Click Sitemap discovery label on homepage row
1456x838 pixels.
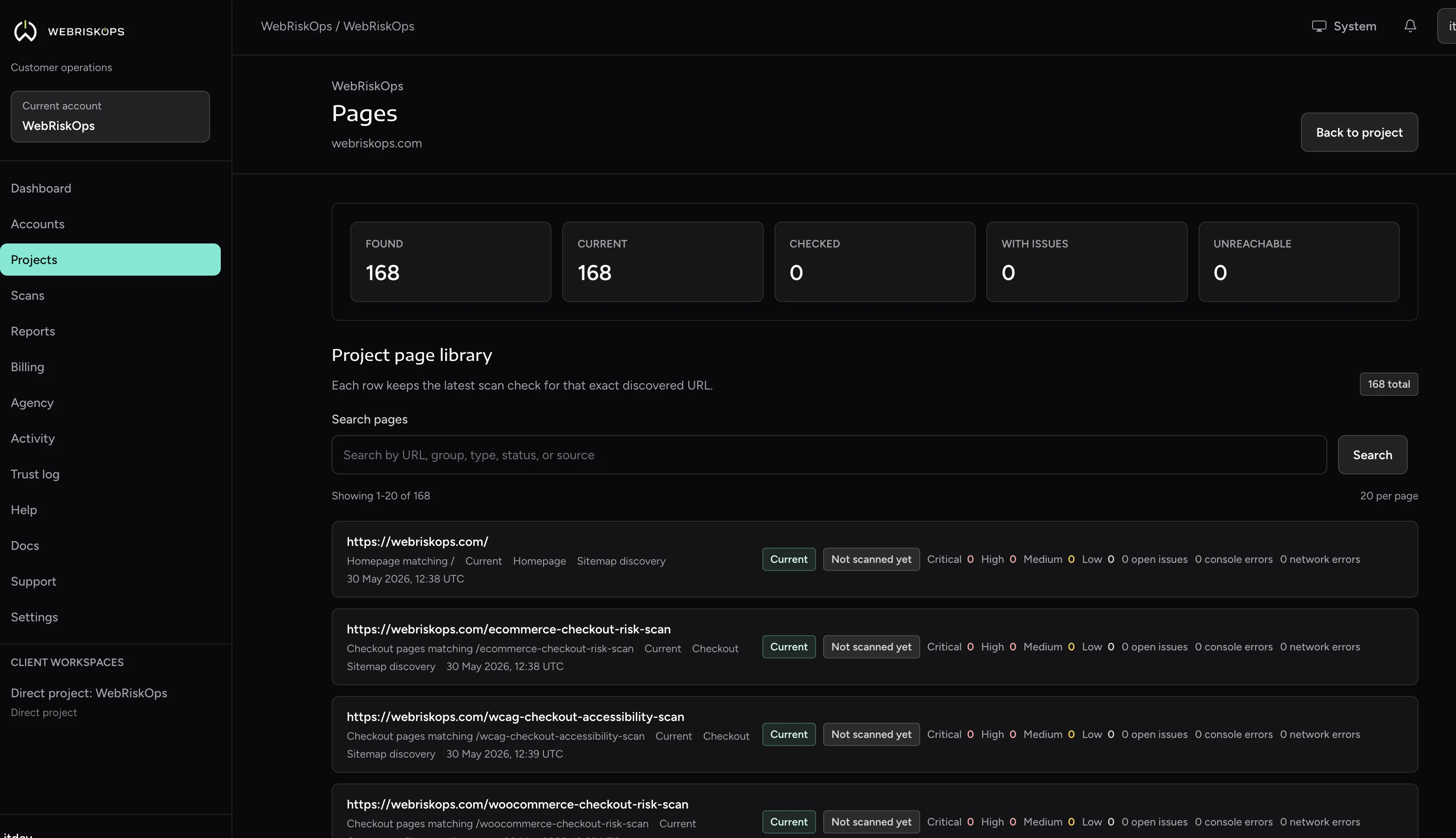pyautogui.click(x=621, y=561)
